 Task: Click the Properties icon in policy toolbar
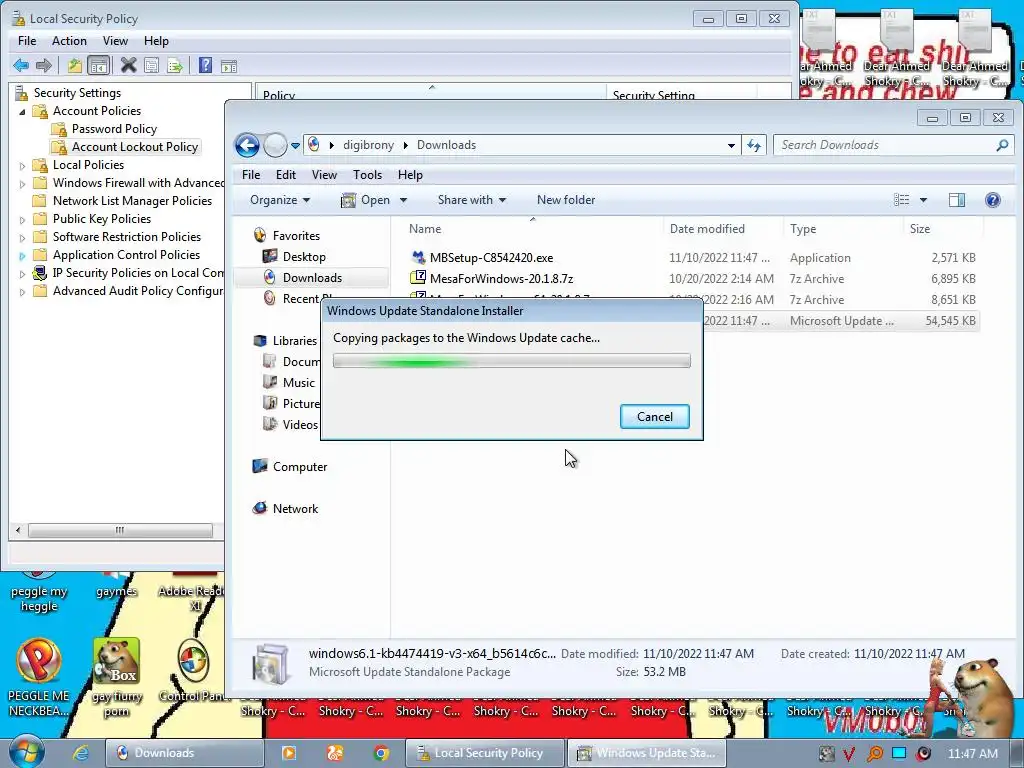[152, 65]
